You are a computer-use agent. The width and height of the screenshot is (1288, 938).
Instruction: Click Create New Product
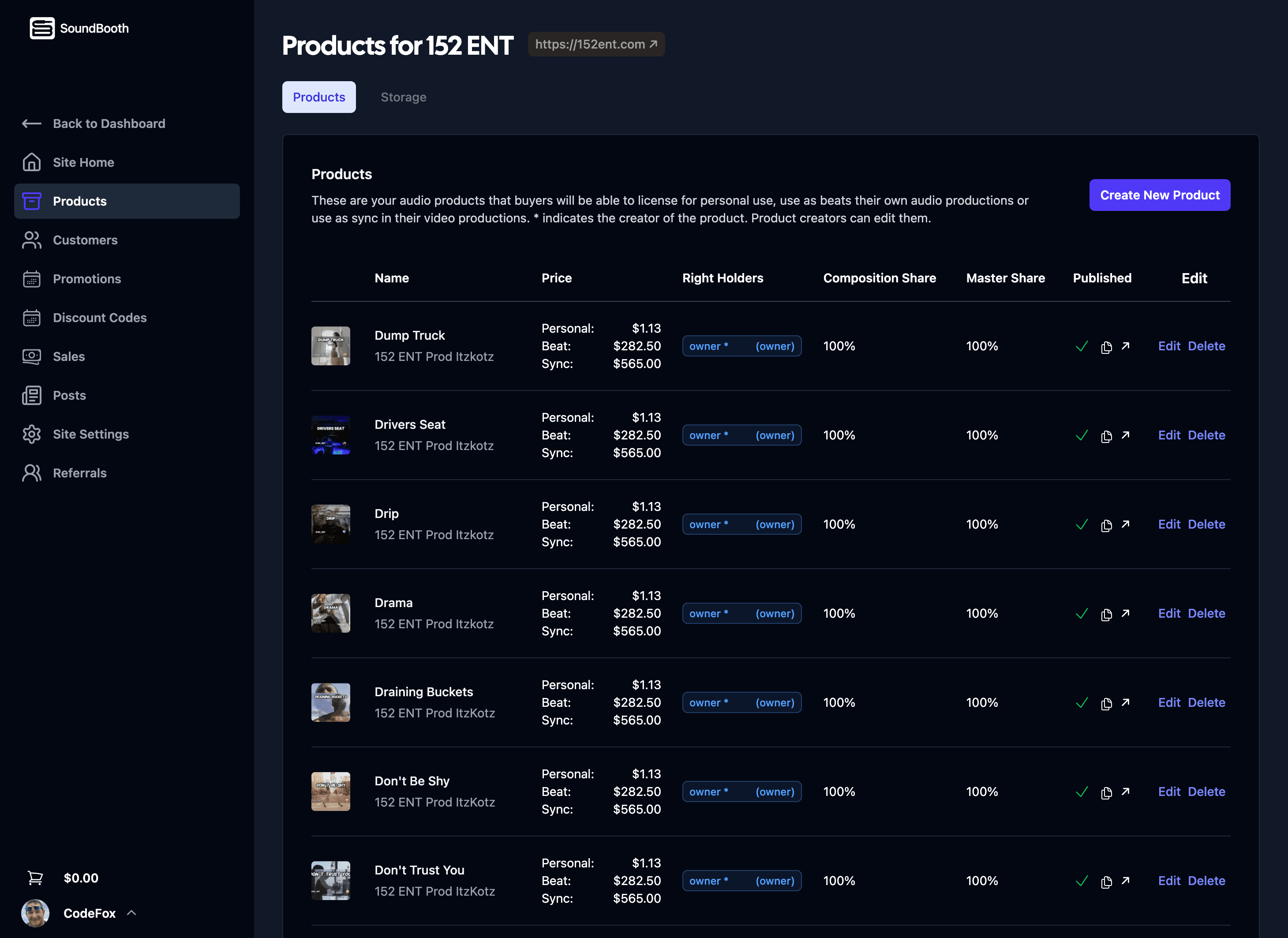tap(1160, 195)
